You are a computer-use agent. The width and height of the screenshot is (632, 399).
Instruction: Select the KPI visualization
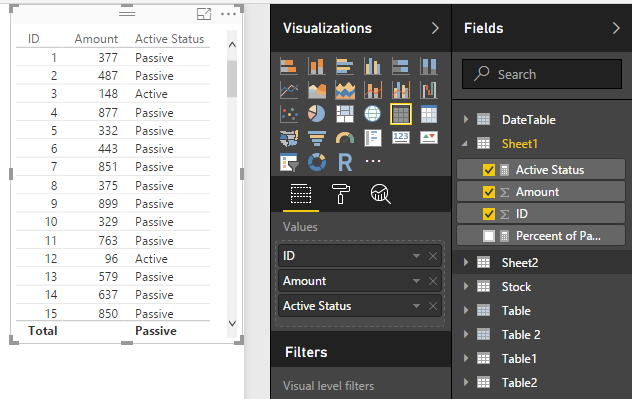pyautogui.click(x=428, y=137)
